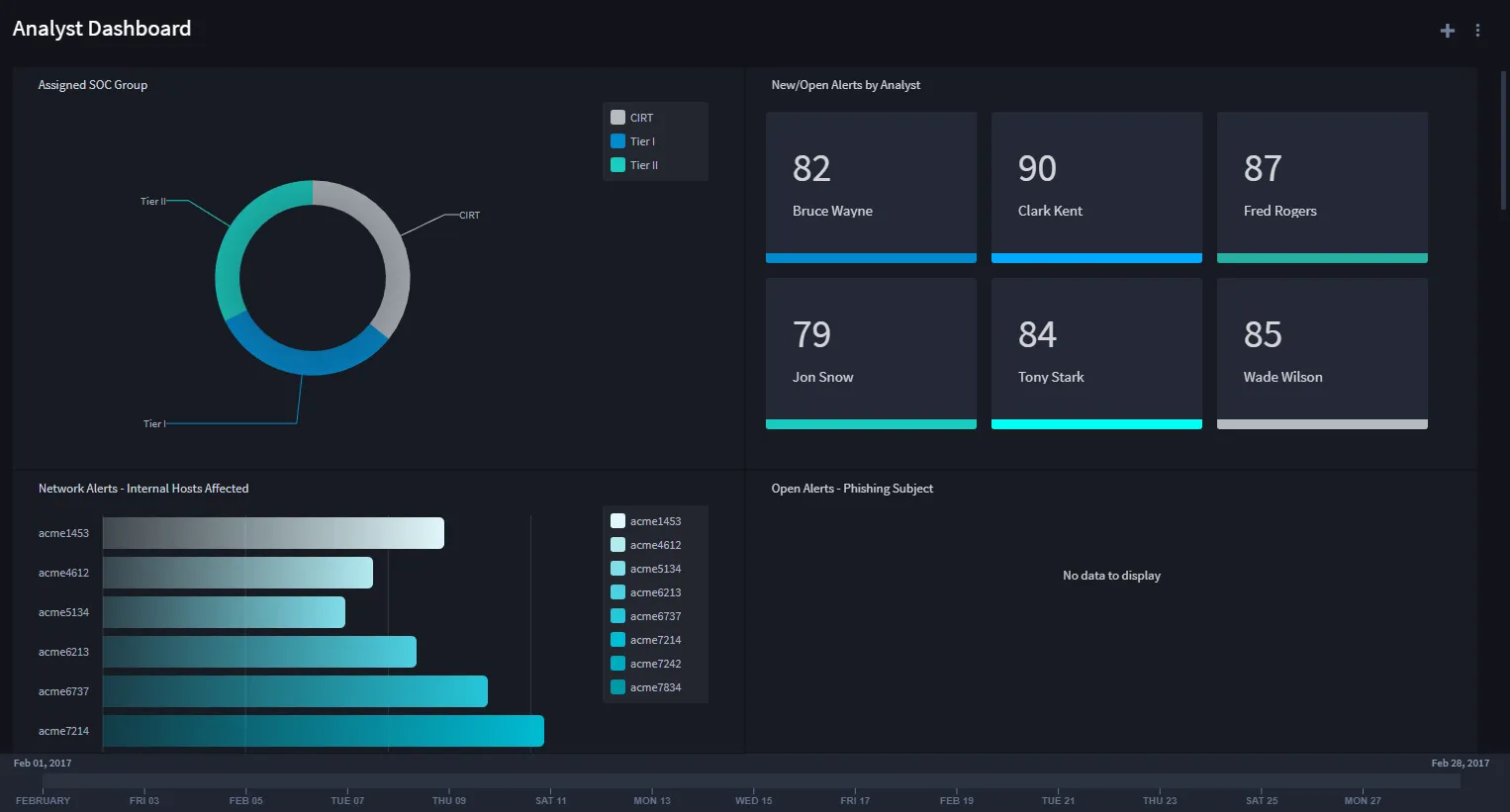Screen dimensions: 1510x812
Task: Click the alert count 82
Action: coord(811,169)
